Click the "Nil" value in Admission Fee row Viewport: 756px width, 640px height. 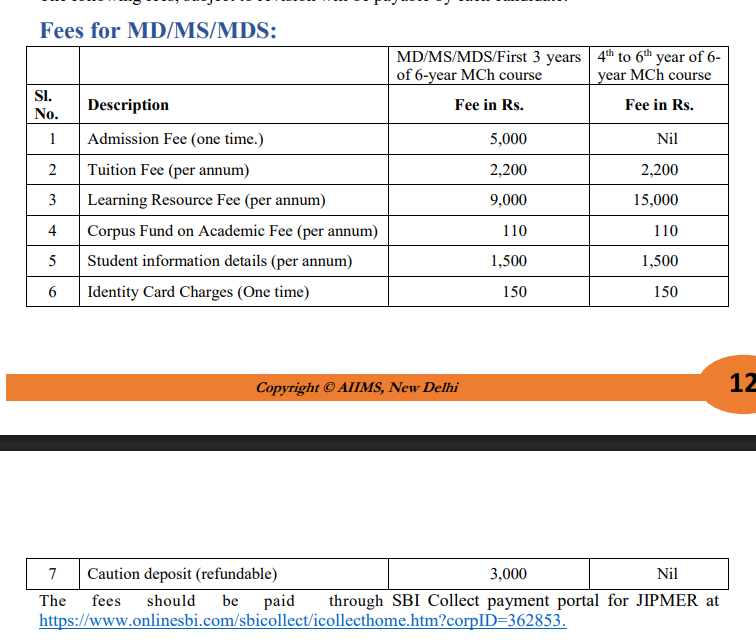click(666, 139)
